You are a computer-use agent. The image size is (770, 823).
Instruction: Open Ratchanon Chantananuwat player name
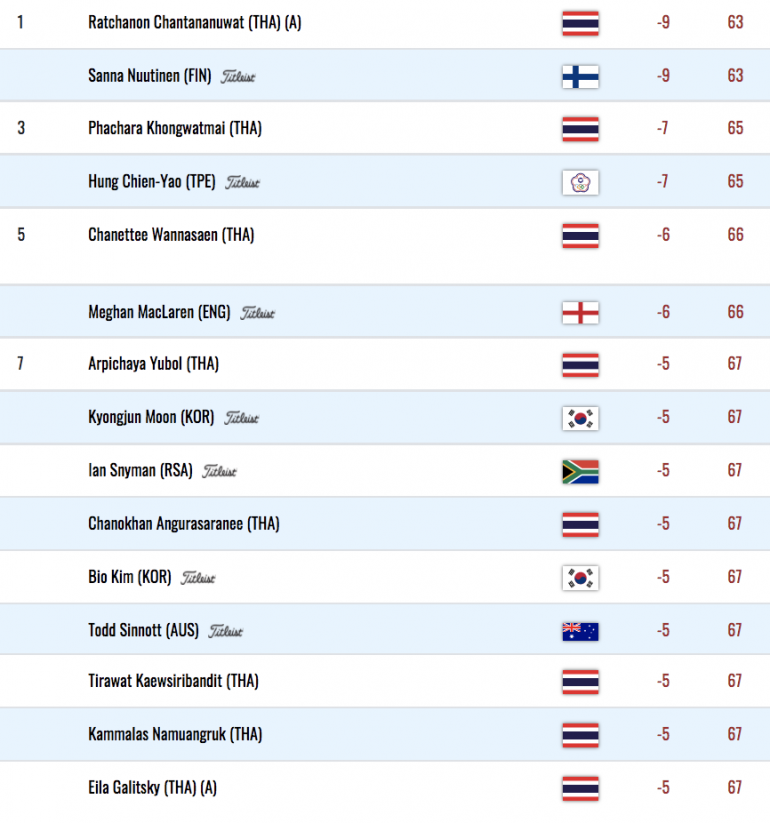click(195, 23)
